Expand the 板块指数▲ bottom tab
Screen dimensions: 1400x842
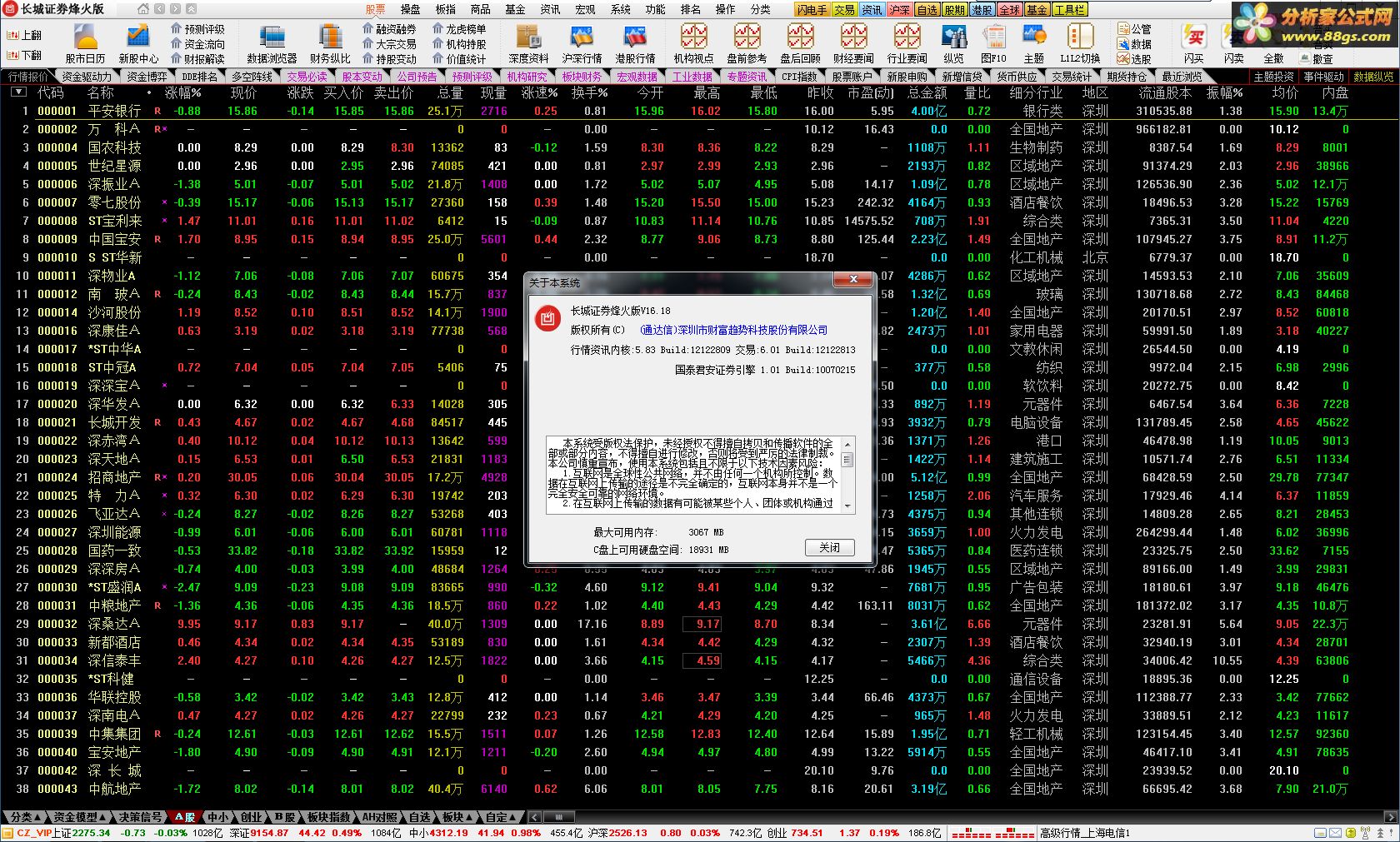328,817
